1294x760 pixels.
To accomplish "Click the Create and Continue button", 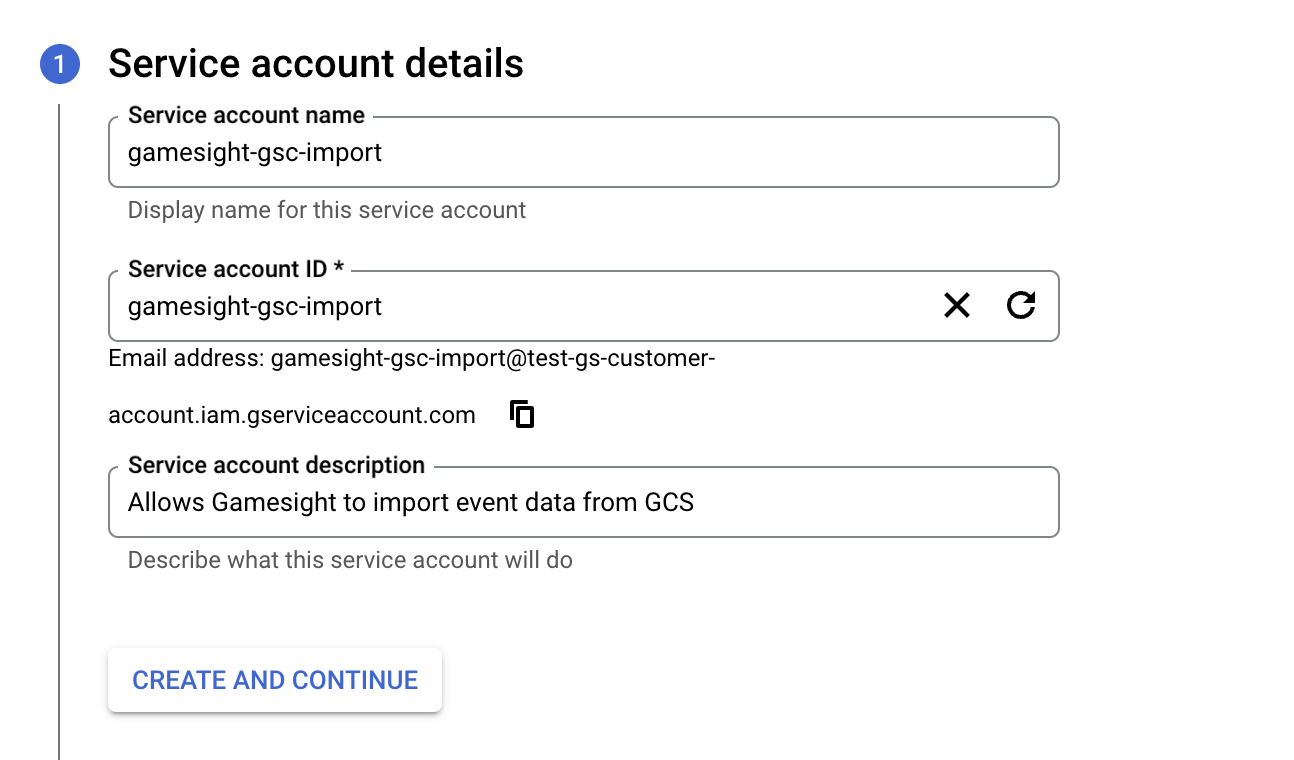I will tap(275, 680).
